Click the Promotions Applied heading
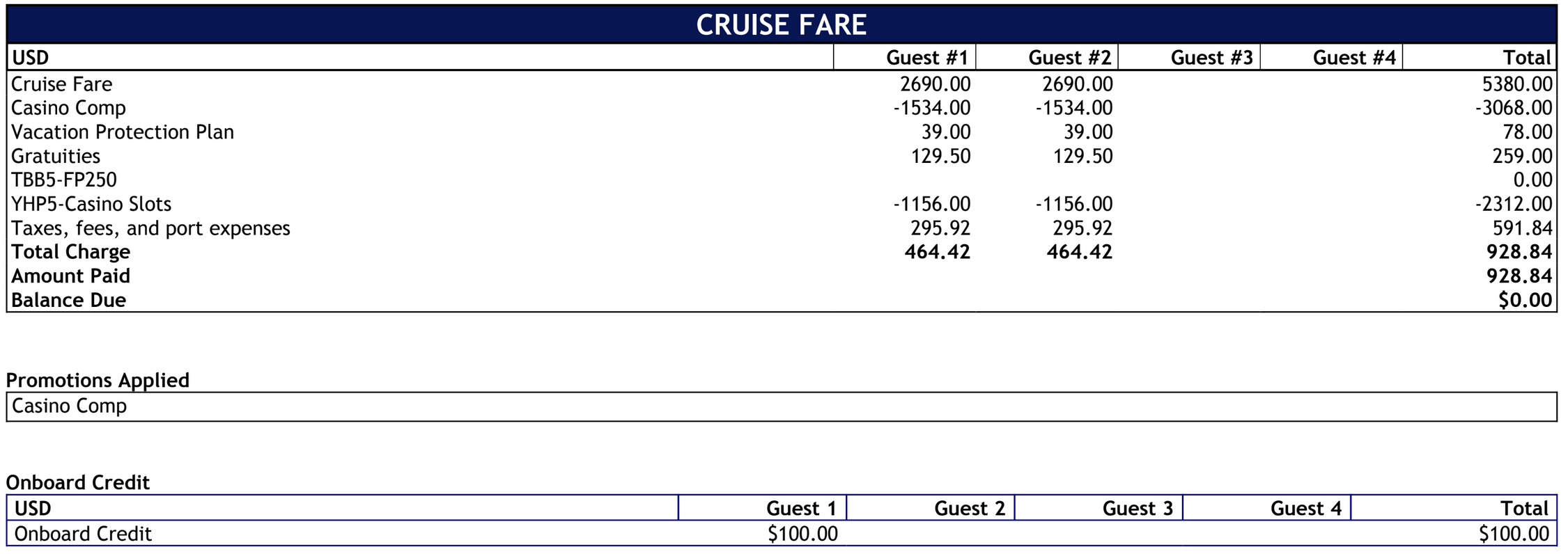Viewport: 1568px width, 554px height. point(98,380)
